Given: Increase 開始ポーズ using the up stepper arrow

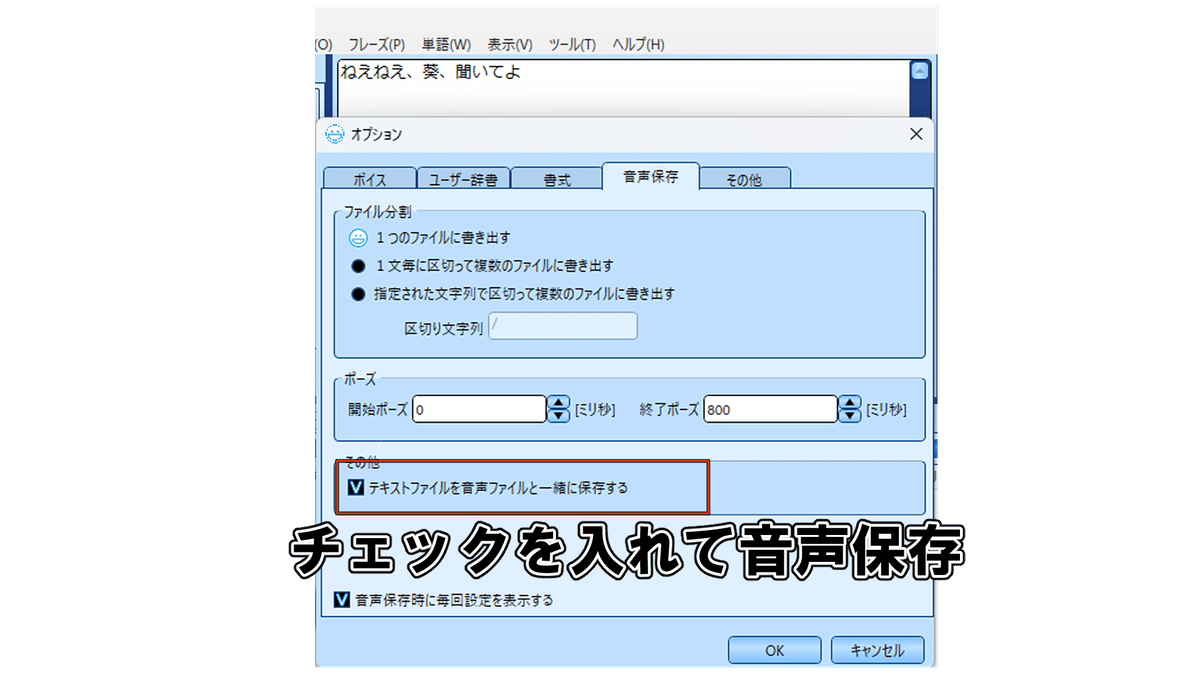Looking at the screenshot, I should tap(558, 403).
